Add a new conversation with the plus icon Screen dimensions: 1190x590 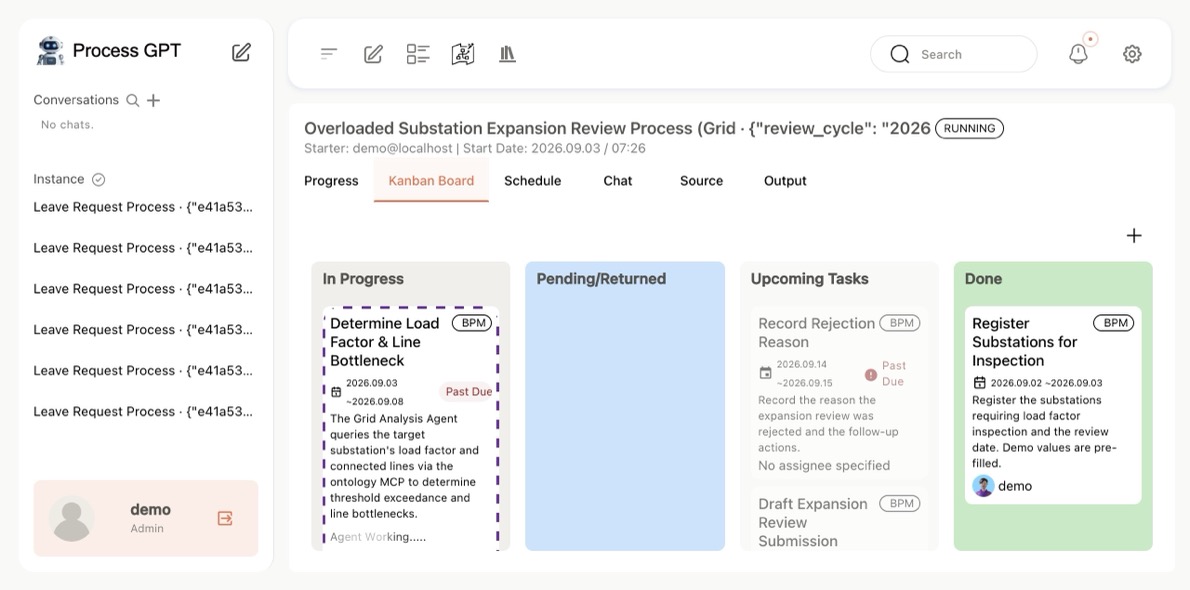point(153,100)
